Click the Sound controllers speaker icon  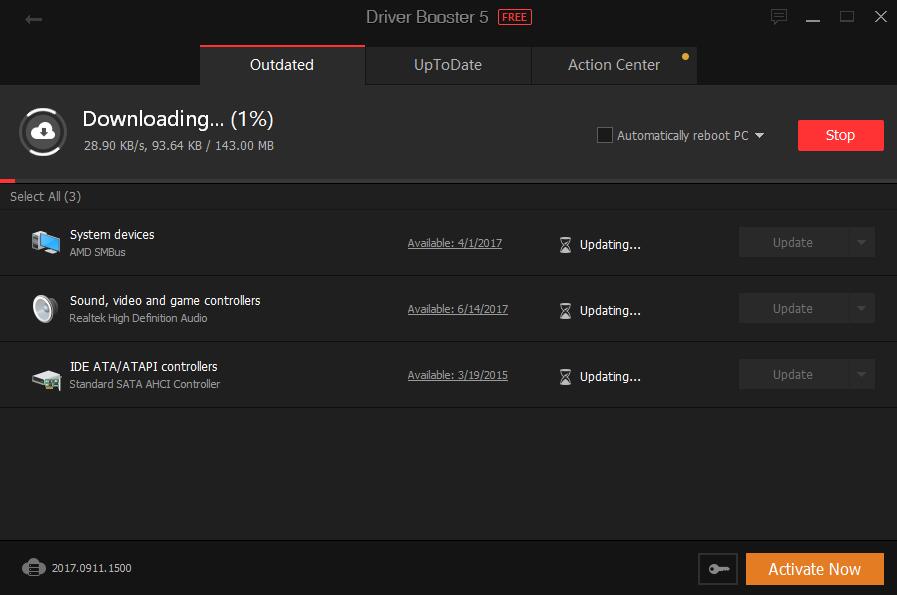coord(45,309)
